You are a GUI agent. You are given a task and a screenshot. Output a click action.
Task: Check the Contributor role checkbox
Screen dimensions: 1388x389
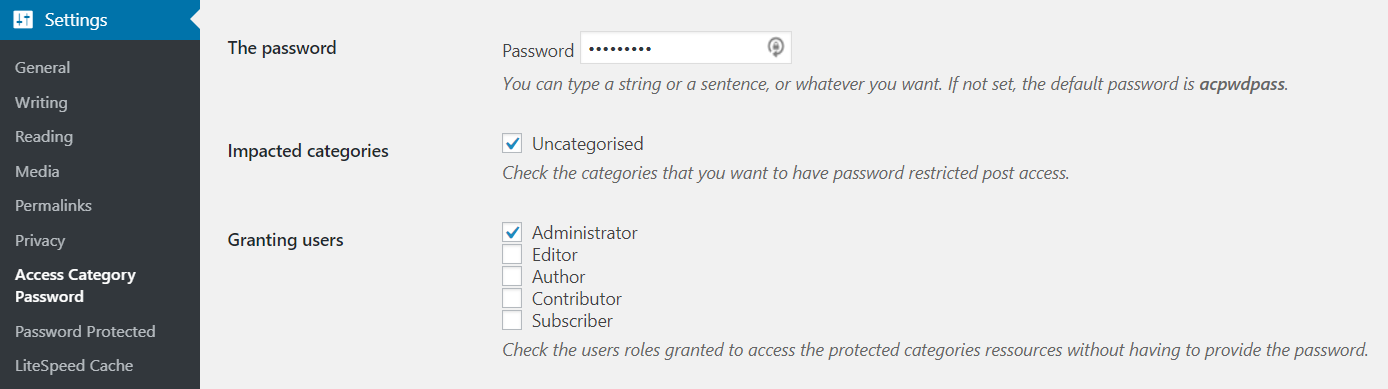[512, 298]
